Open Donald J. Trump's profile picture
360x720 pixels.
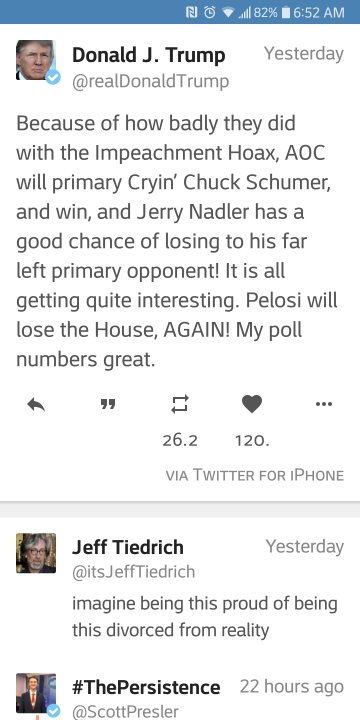pyautogui.click(x=36, y=60)
